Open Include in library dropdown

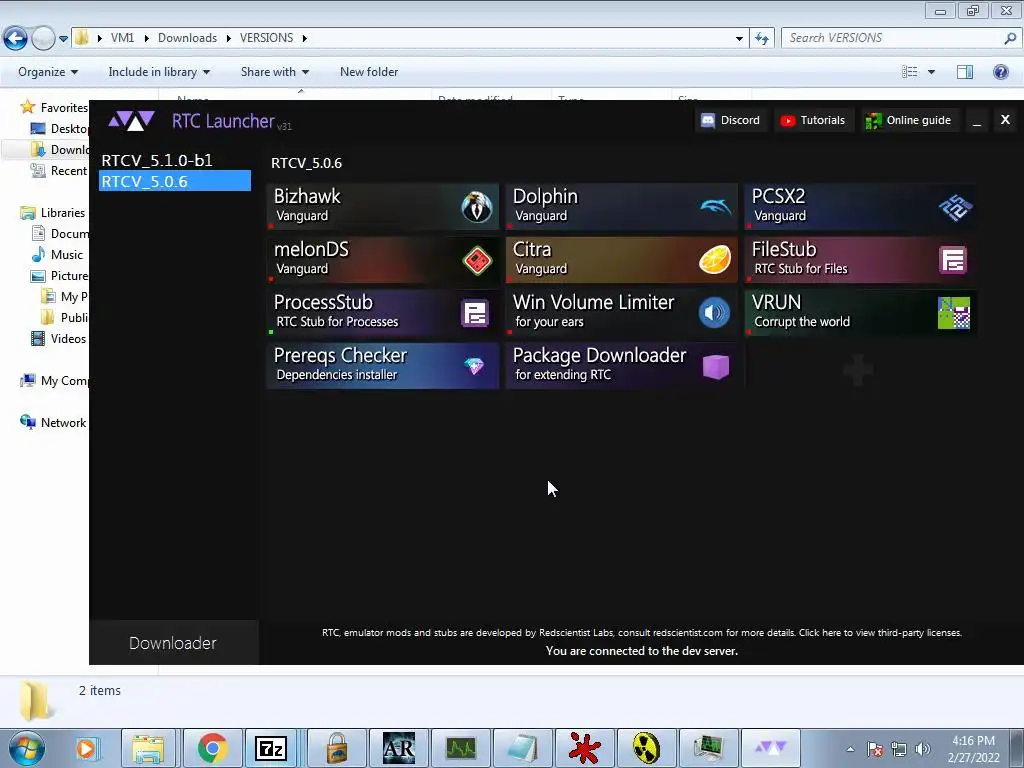tap(159, 72)
